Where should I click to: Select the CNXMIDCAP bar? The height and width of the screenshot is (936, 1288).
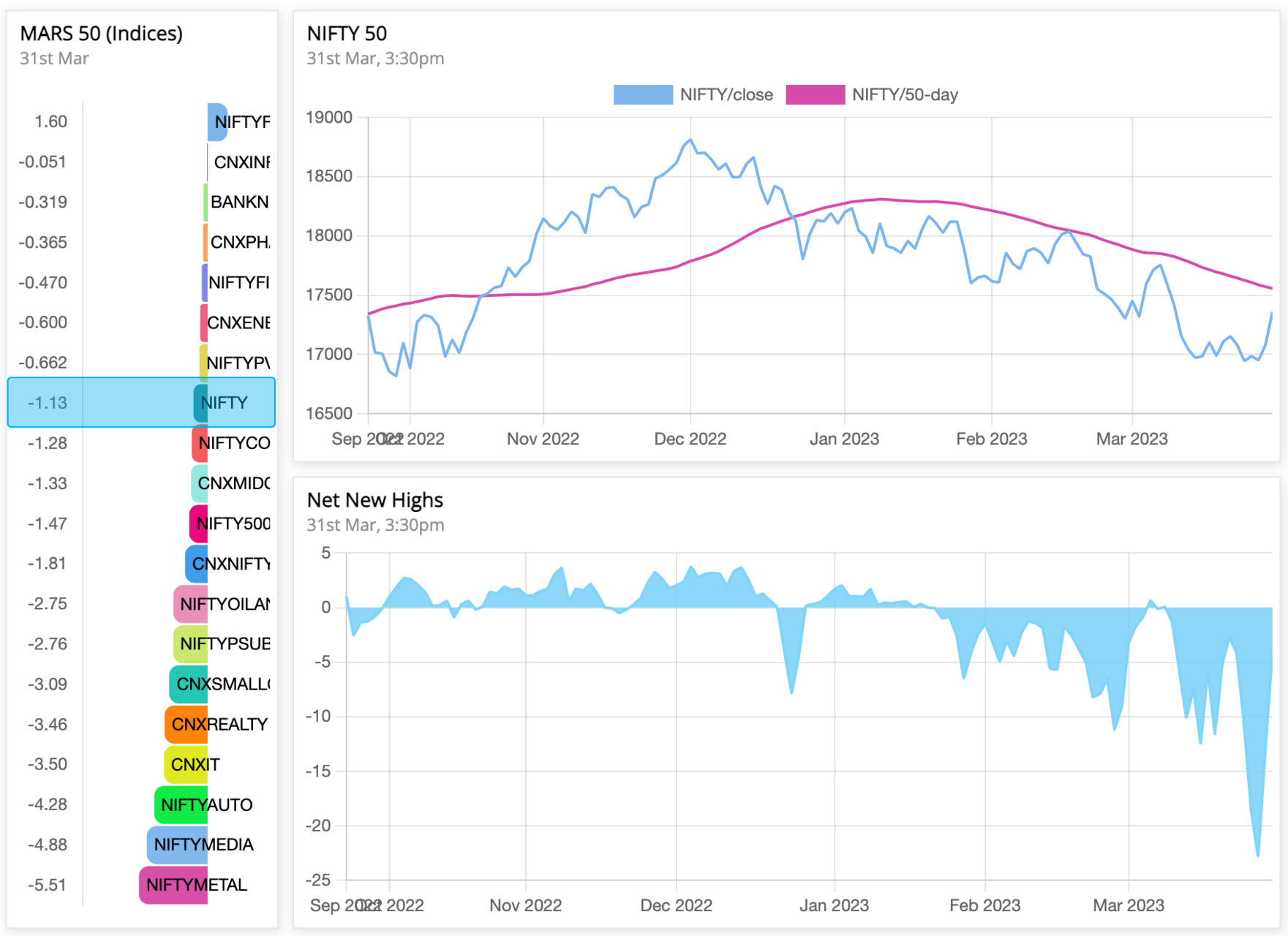coord(199,483)
